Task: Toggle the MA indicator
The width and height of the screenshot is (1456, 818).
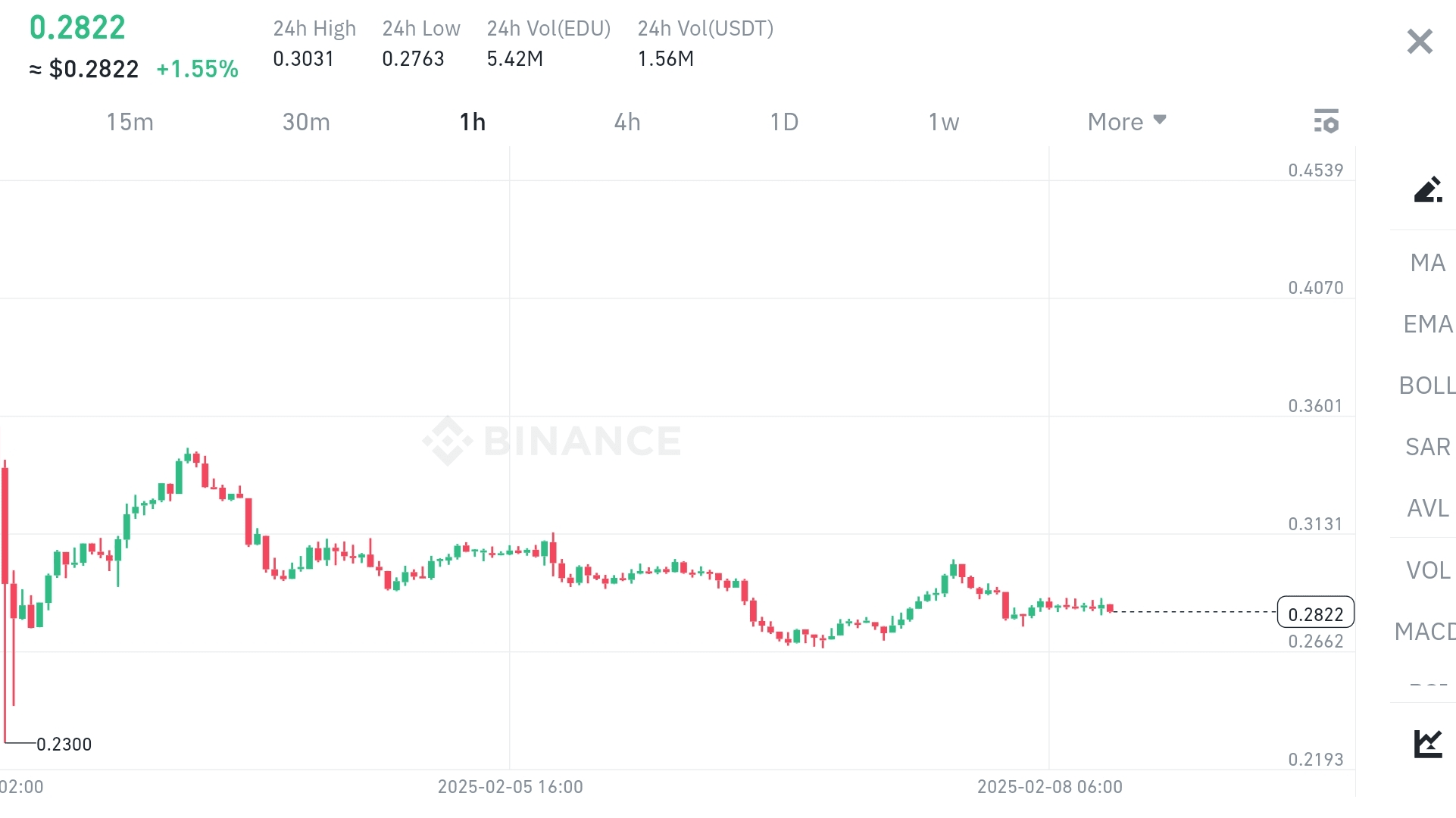Action: click(x=1427, y=263)
